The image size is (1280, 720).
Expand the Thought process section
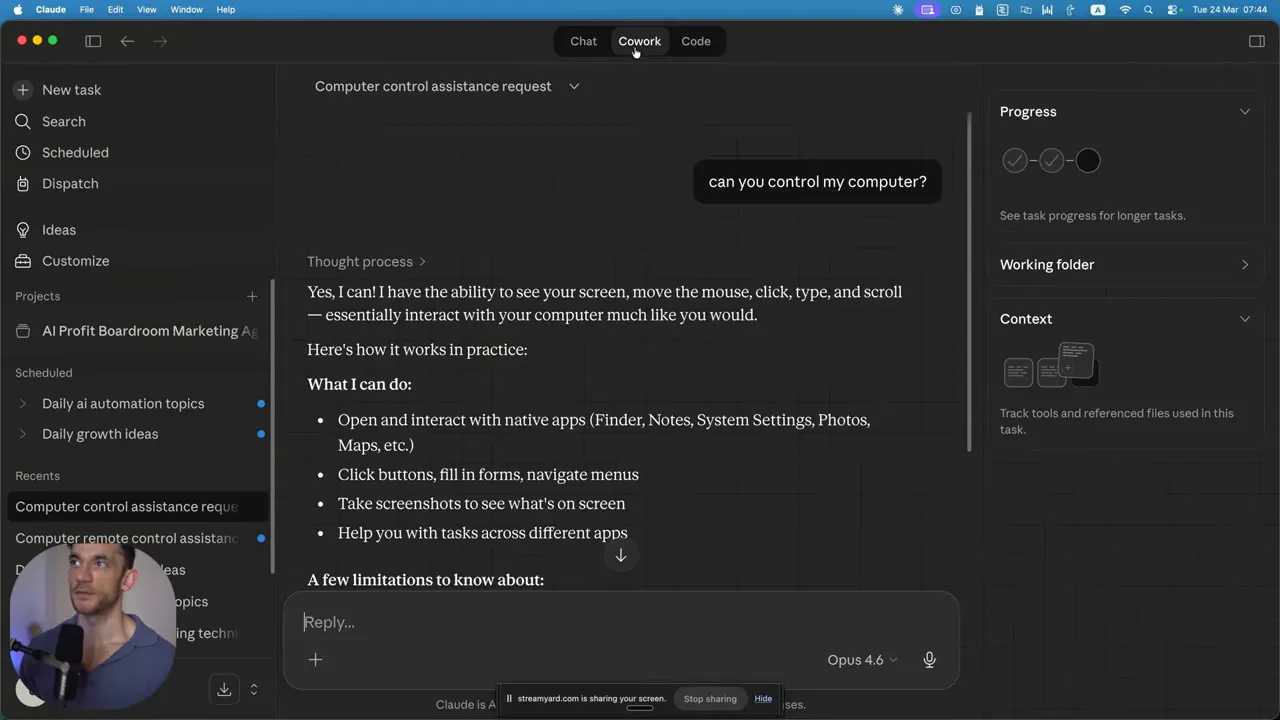pyautogui.click(x=366, y=262)
